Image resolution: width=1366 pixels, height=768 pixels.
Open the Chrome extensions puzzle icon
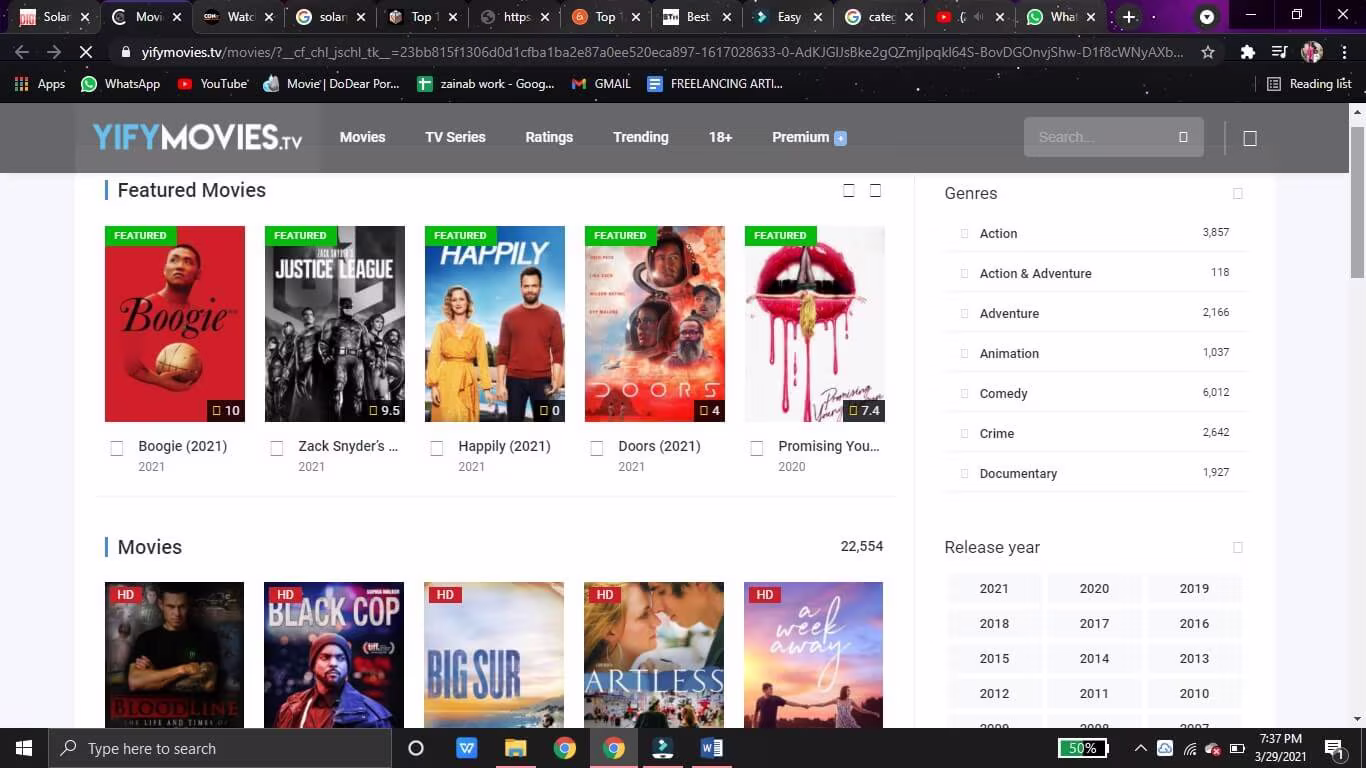[1248, 52]
